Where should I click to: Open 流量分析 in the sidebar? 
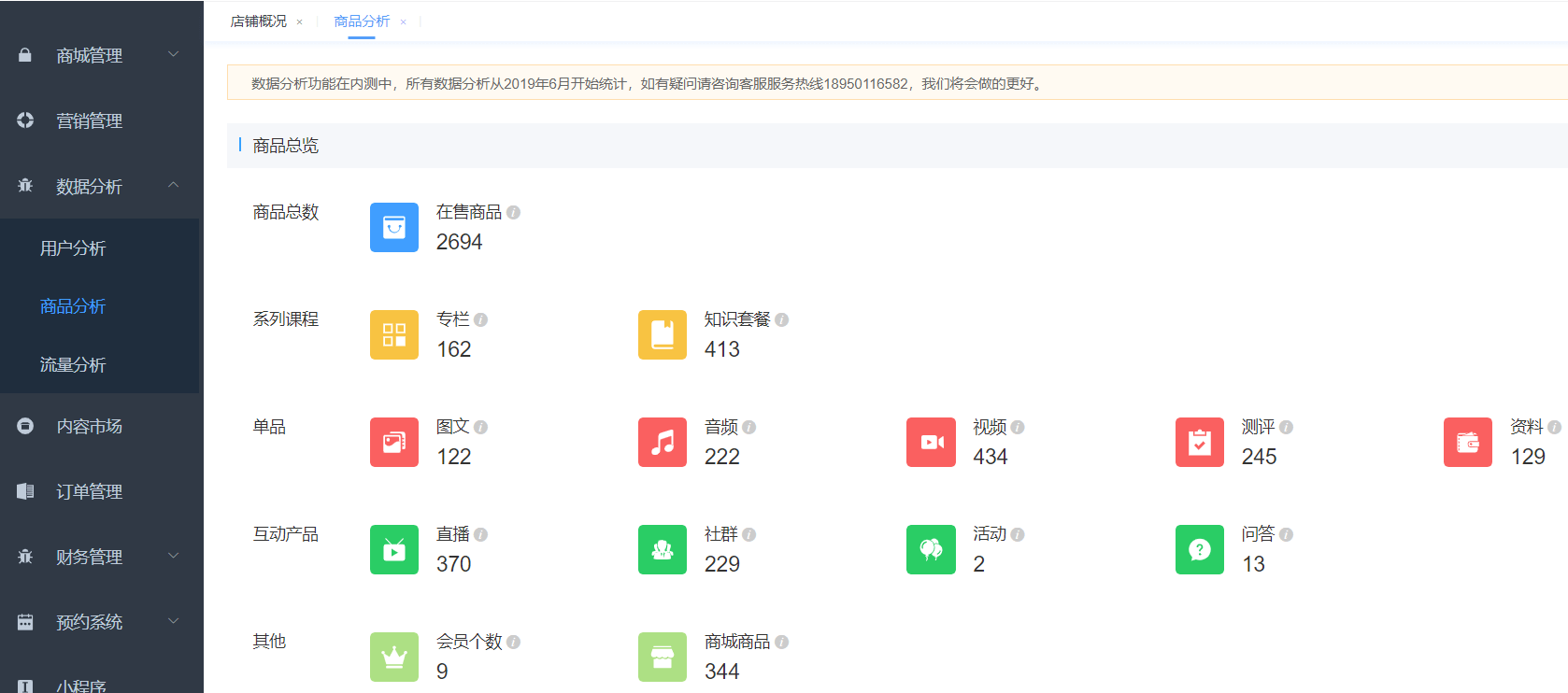coord(73,365)
